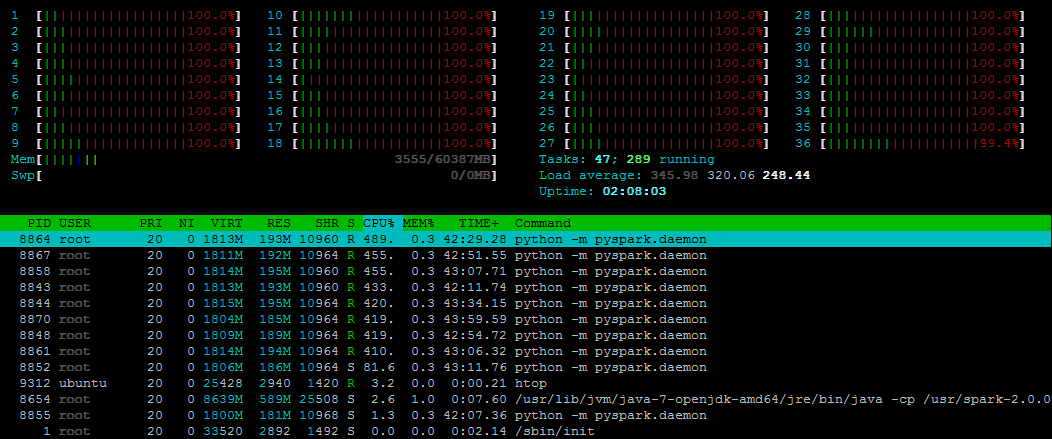Click the RES column header
Screen dimensions: 1052x439
(278, 223)
